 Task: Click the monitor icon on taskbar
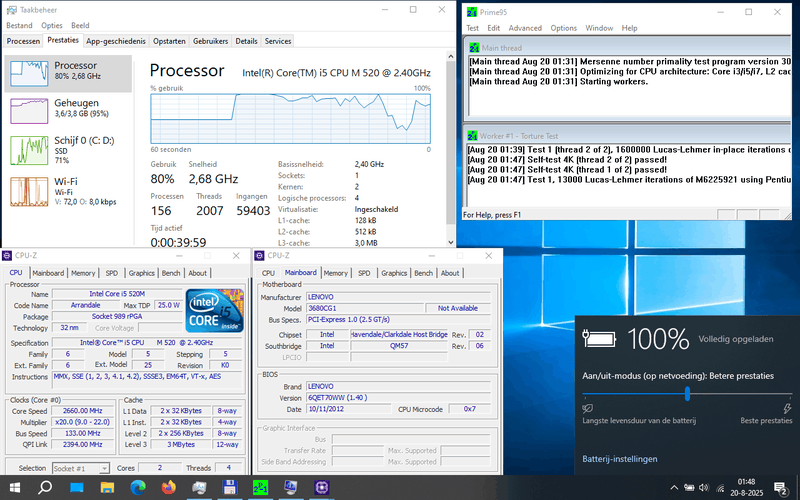point(291,488)
